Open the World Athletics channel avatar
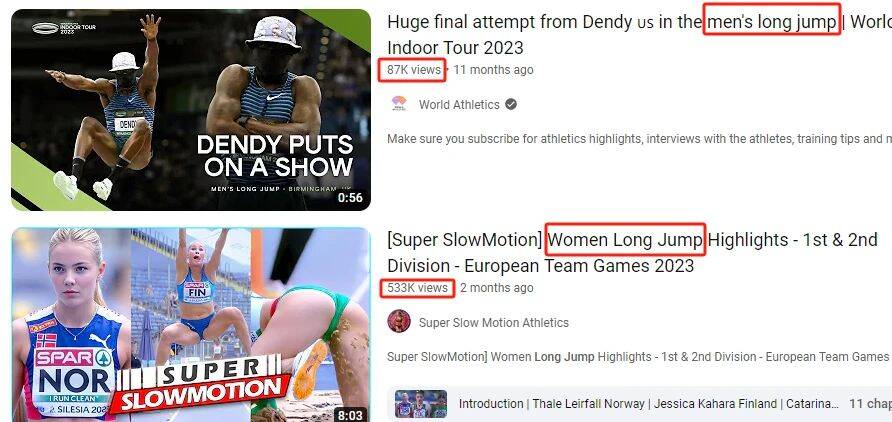Viewport: 892px width, 422px height. (399, 104)
